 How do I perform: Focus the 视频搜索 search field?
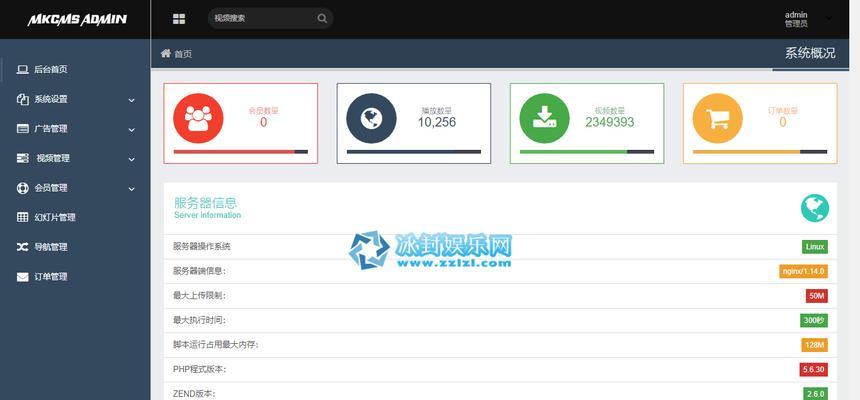[x=270, y=18]
